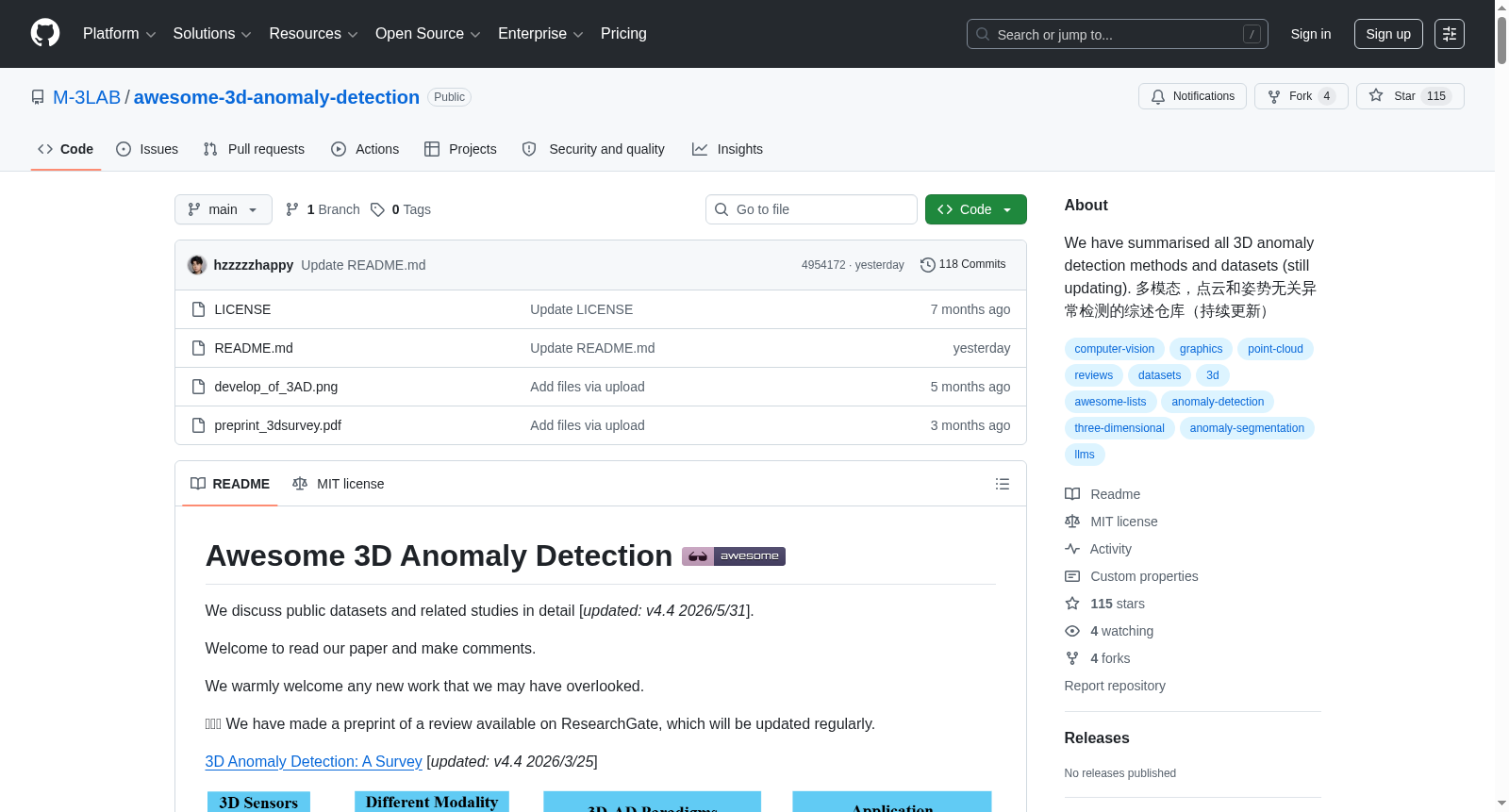The height and width of the screenshot is (812, 1509).
Task: View the 1 Branch list
Action: (323, 209)
